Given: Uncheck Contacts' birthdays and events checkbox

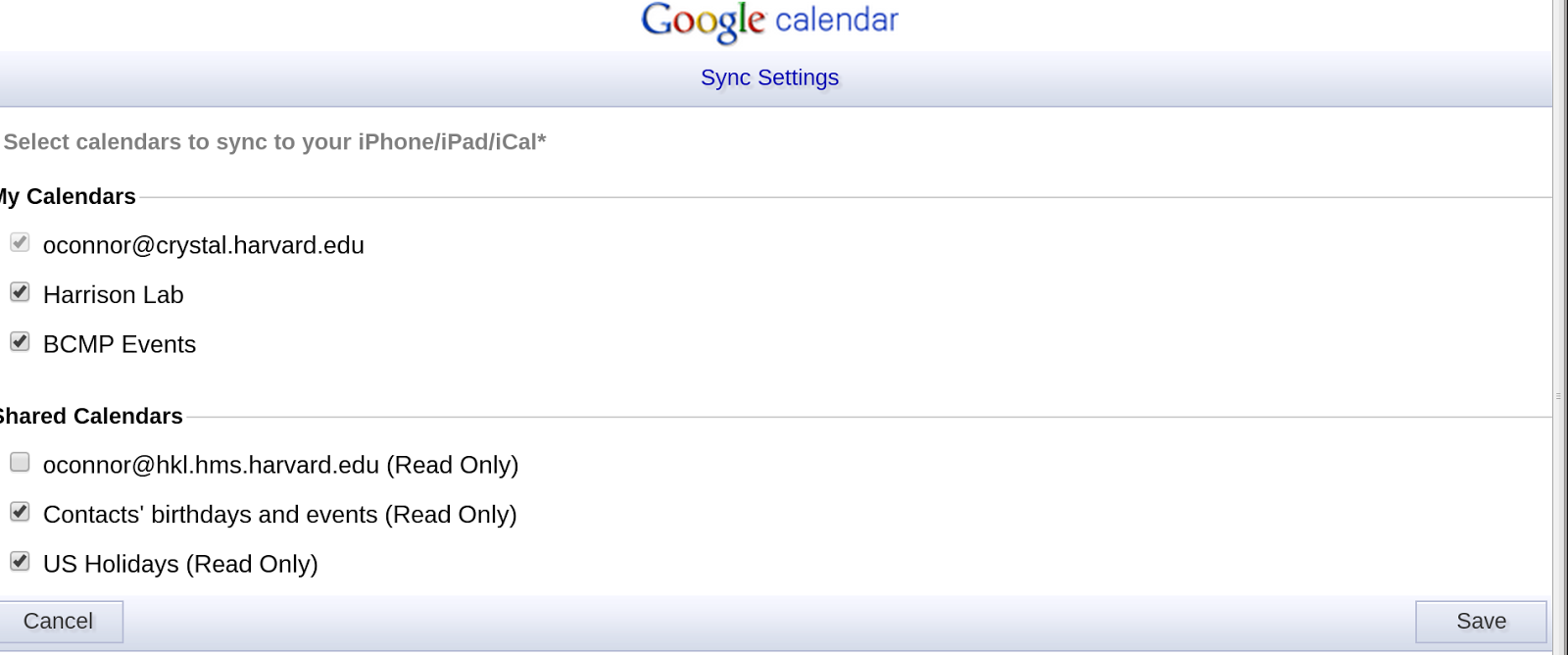Looking at the screenshot, I should (x=20, y=512).
